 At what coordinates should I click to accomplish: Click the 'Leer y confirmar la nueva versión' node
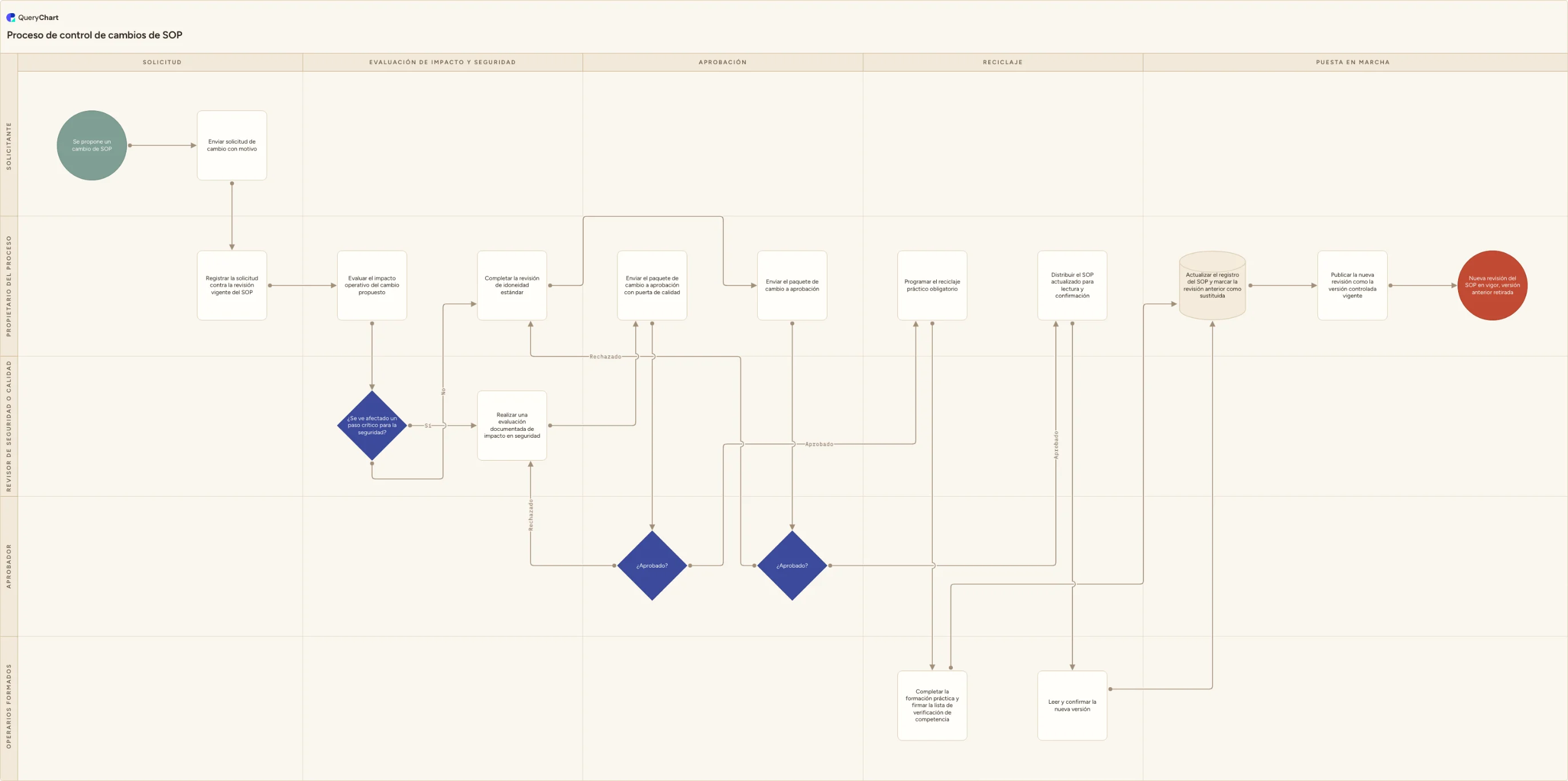(x=1072, y=705)
